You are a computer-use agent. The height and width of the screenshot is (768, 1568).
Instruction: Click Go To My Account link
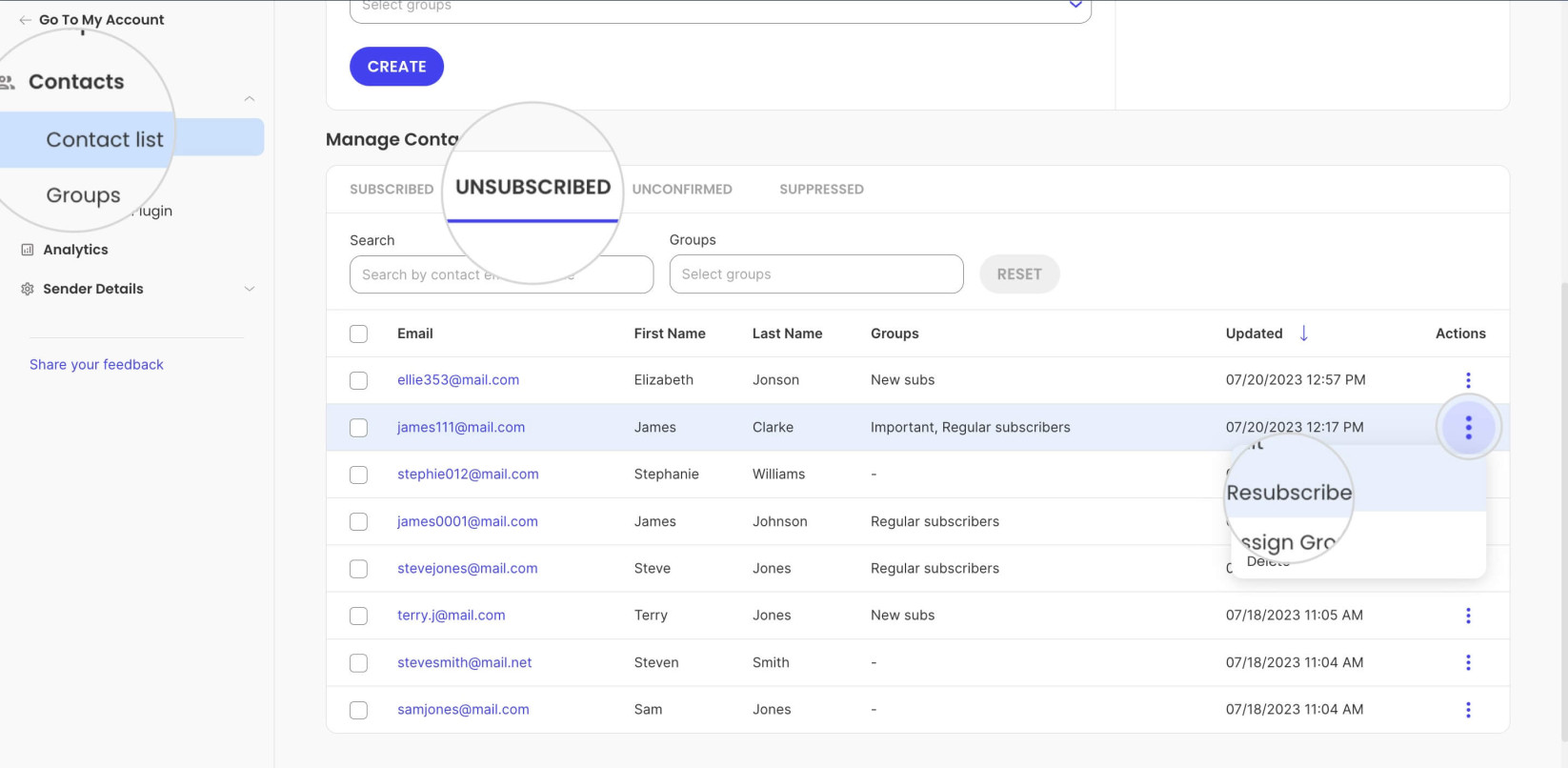tap(101, 20)
